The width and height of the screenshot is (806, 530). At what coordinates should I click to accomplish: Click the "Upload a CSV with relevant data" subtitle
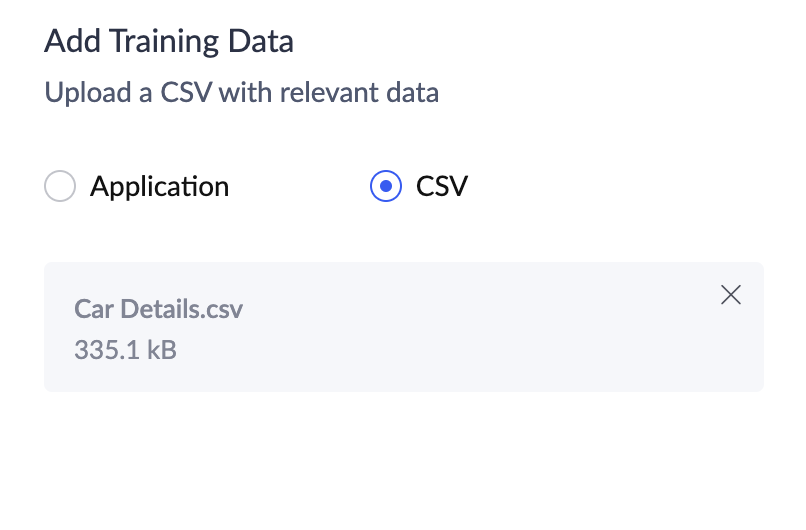point(241,94)
